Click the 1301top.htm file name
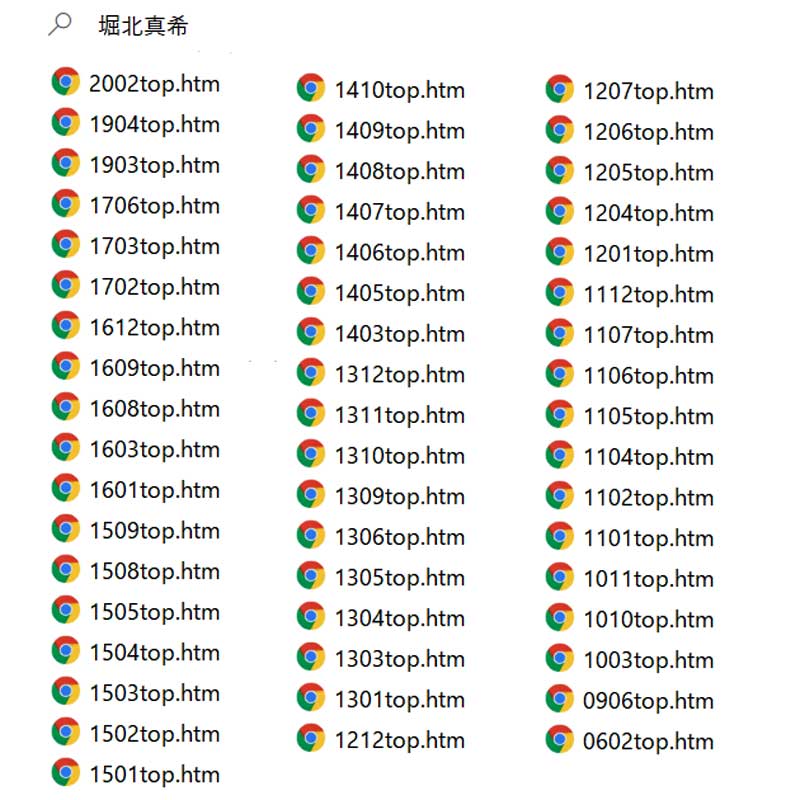 click(x=399, y=699)
